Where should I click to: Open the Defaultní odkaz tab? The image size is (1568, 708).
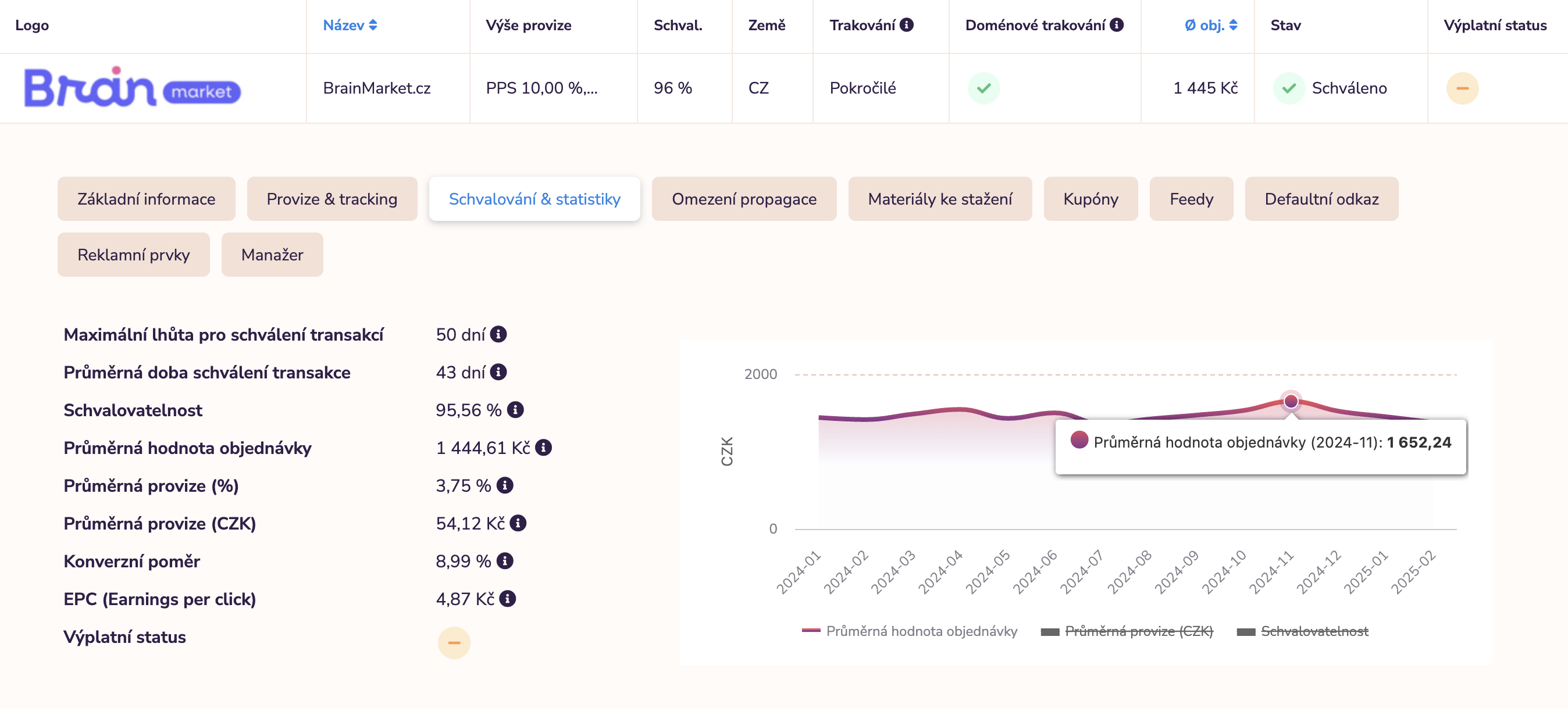coord(1321,199)
